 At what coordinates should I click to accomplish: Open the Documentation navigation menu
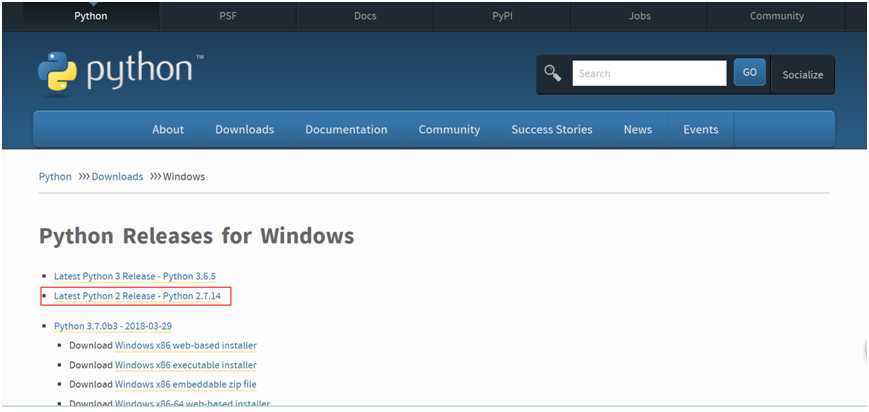pos(346,129)
